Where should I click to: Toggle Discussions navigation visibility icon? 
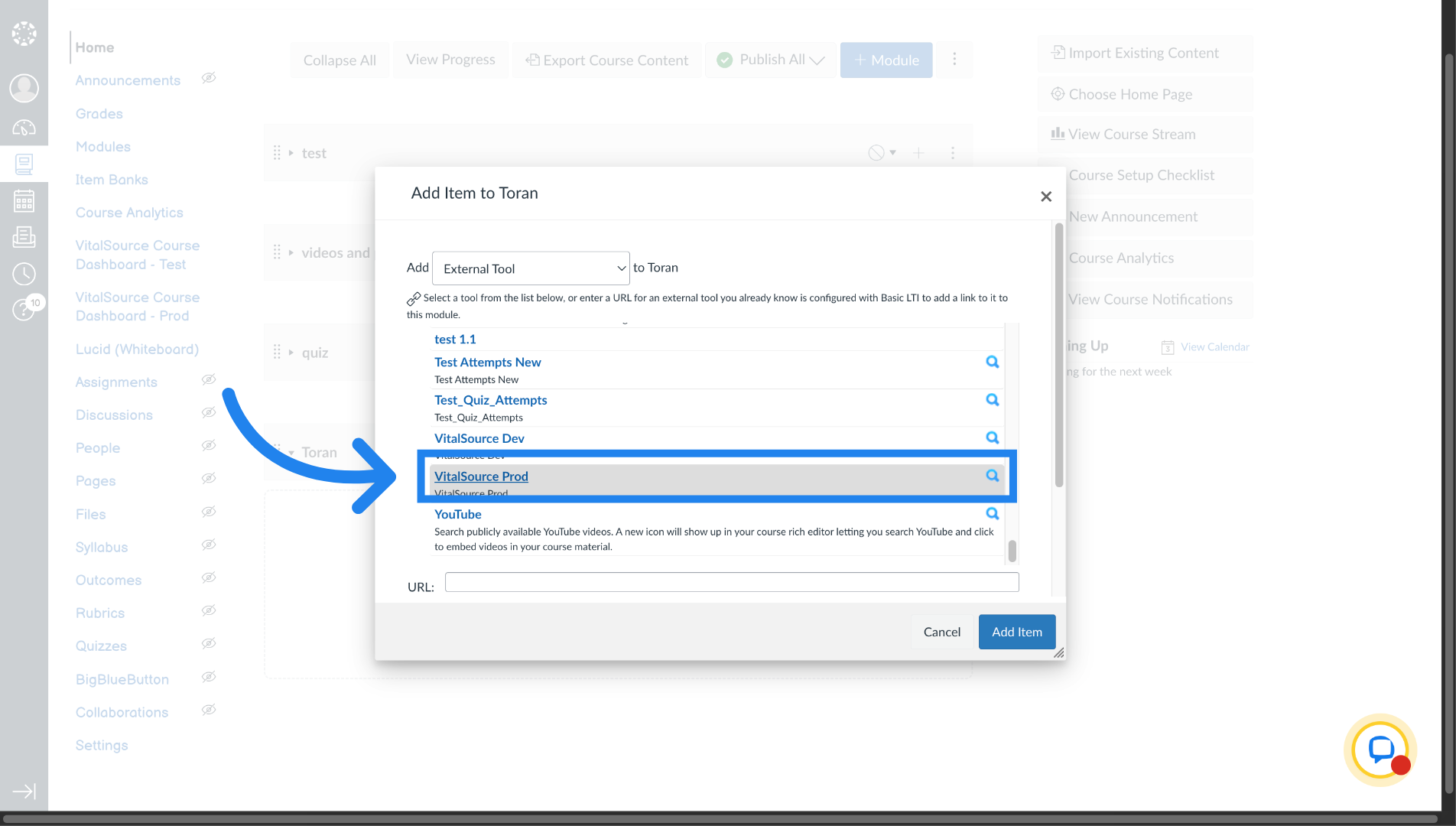(x=209, y=413)
